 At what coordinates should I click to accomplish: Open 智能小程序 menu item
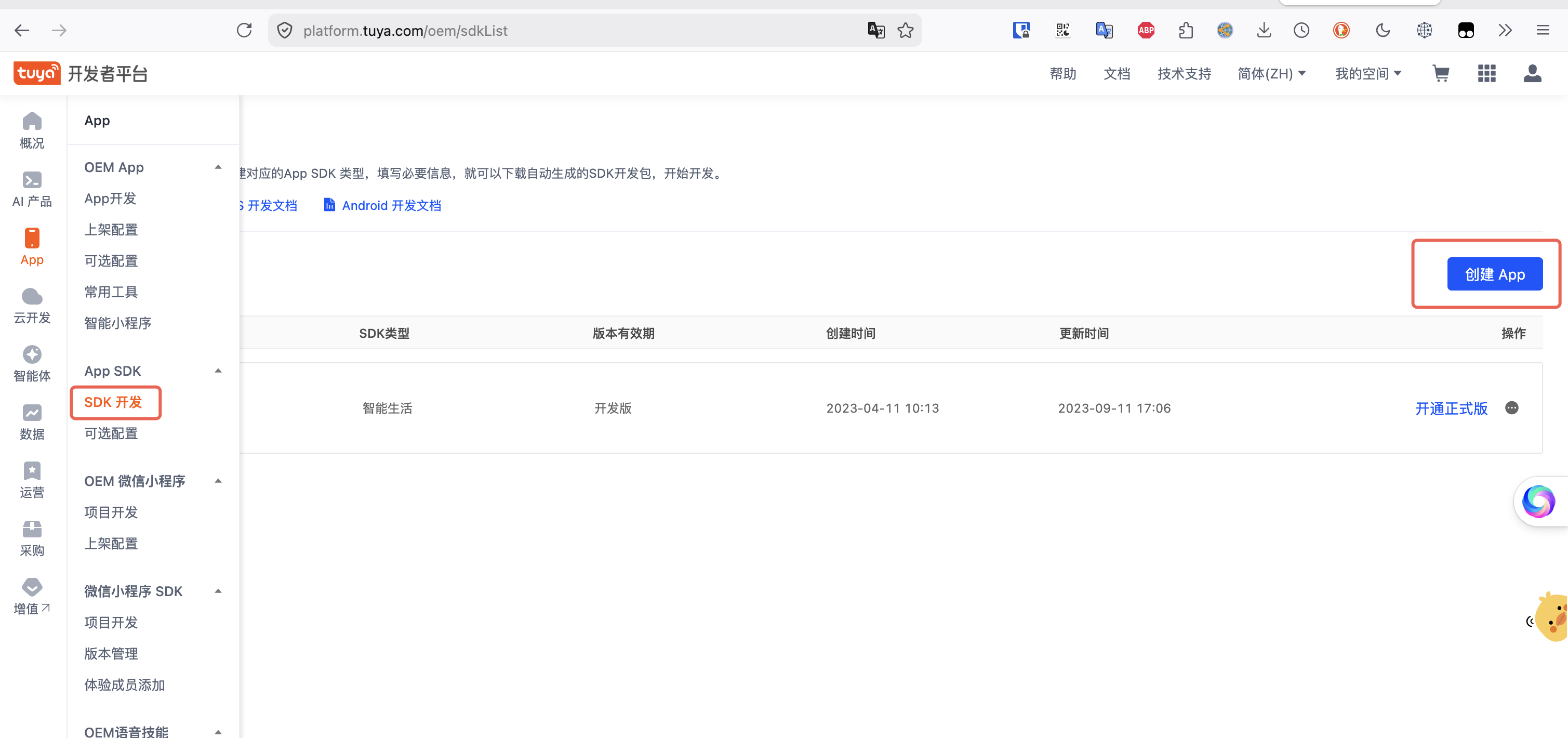[x=117, y=323]
